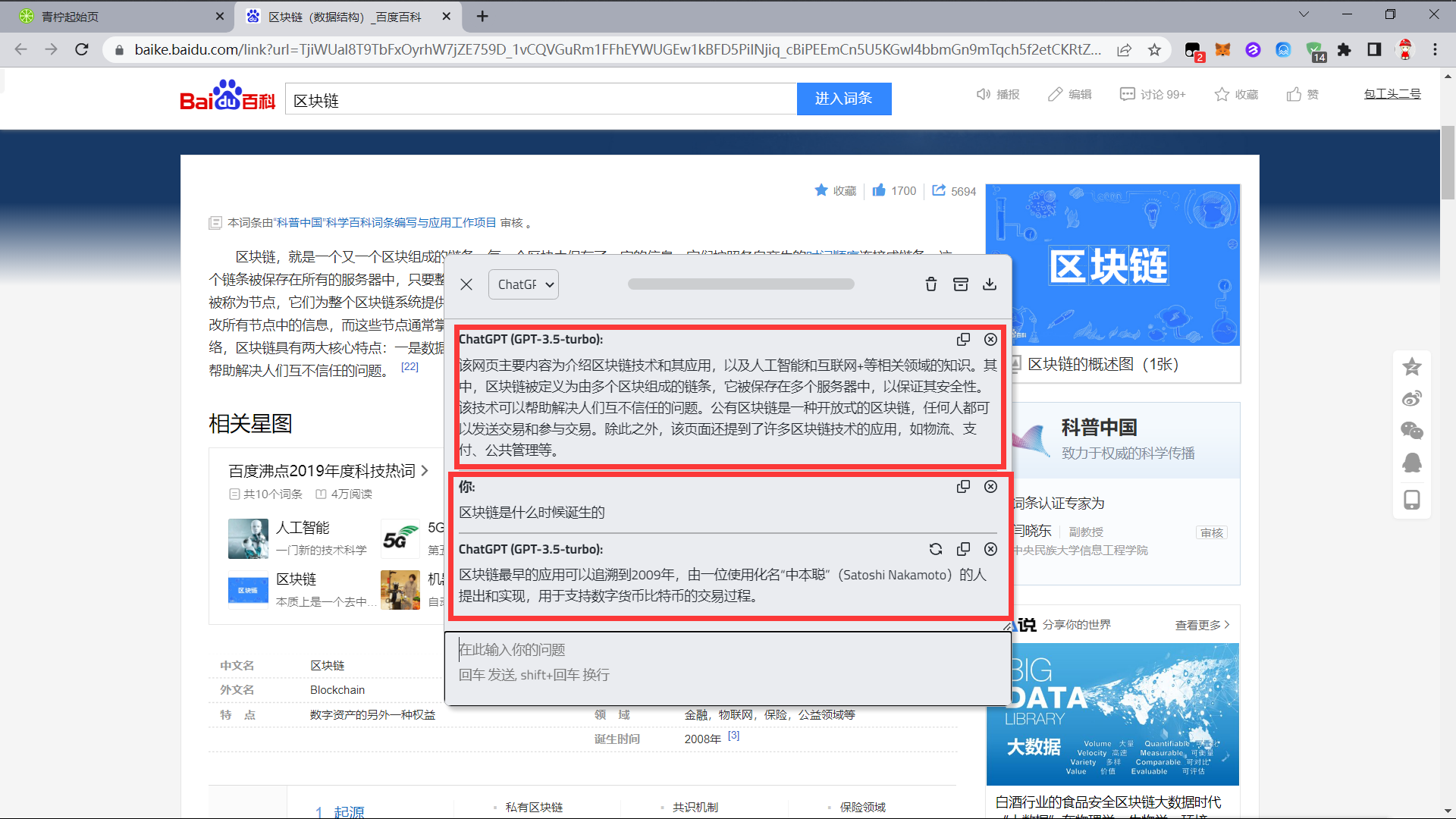Jump to 共识机制 in contents

tap(695, 808)
